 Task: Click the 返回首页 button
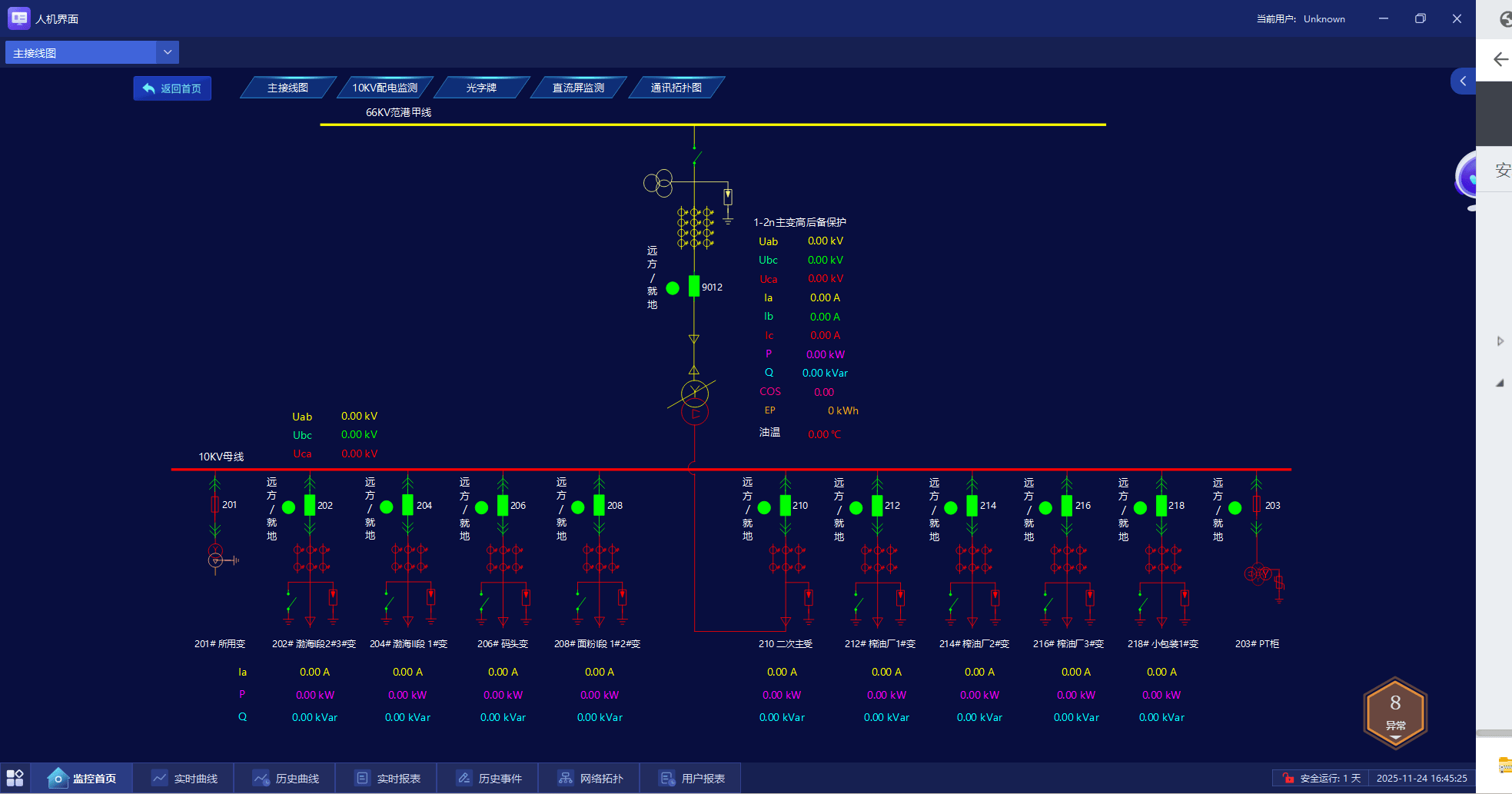(x=172, y=88)
